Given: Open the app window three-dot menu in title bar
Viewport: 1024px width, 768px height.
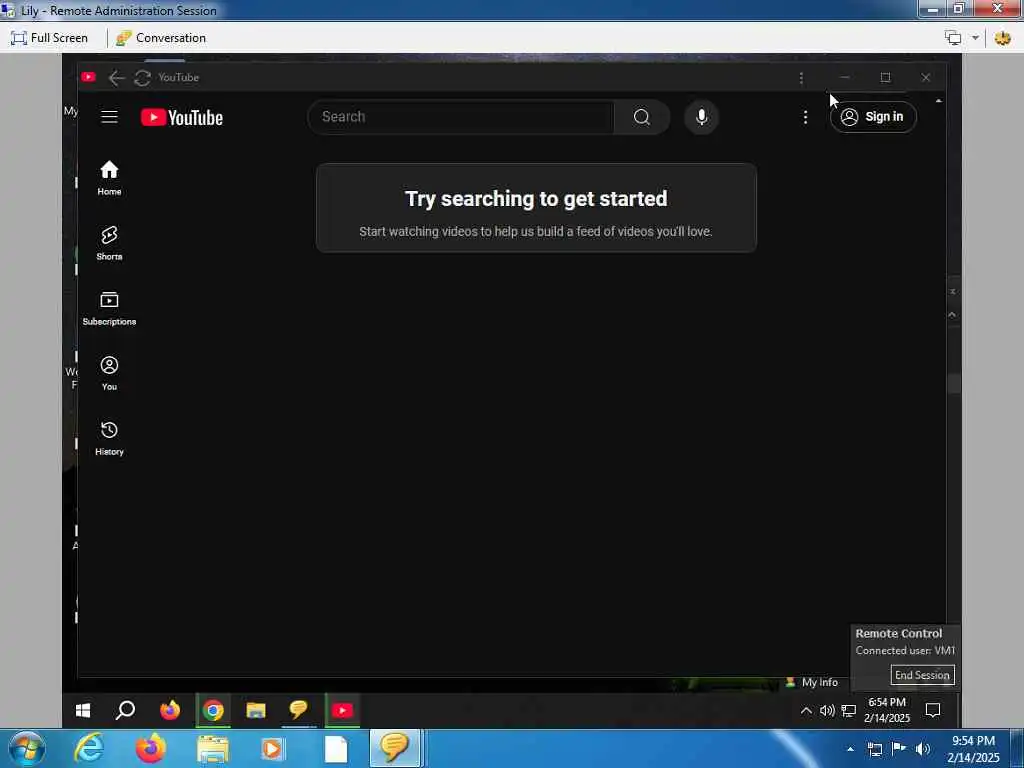Looking at the screenshot, I should 801,78.
